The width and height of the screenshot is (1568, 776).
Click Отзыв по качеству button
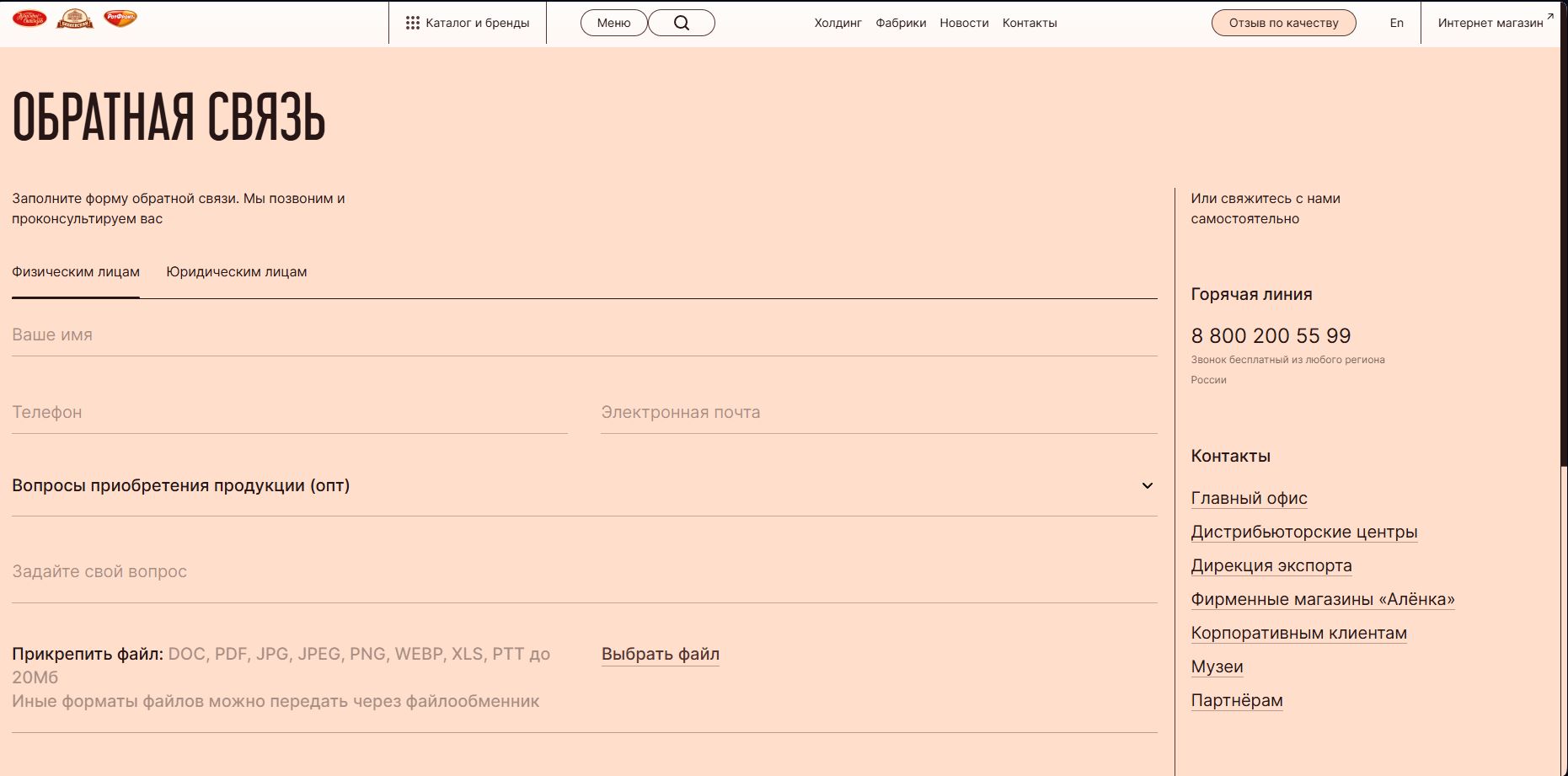point(1284,23)
